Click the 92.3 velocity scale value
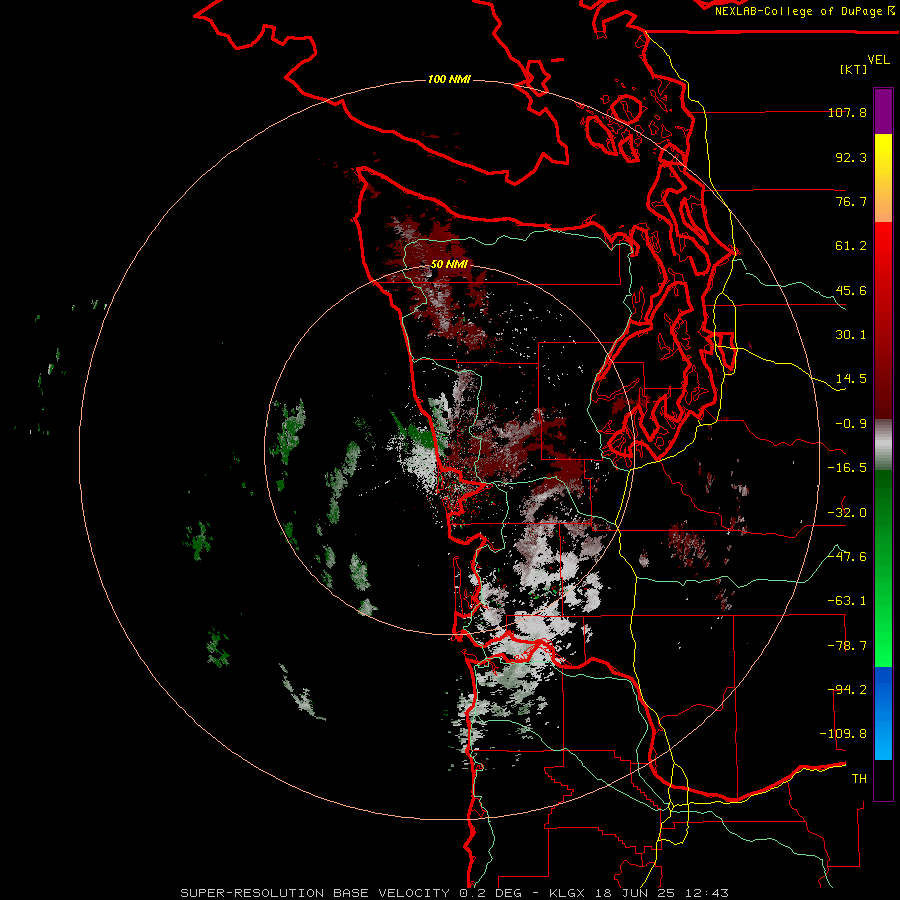The image size is (900, 900). (851, 157)
